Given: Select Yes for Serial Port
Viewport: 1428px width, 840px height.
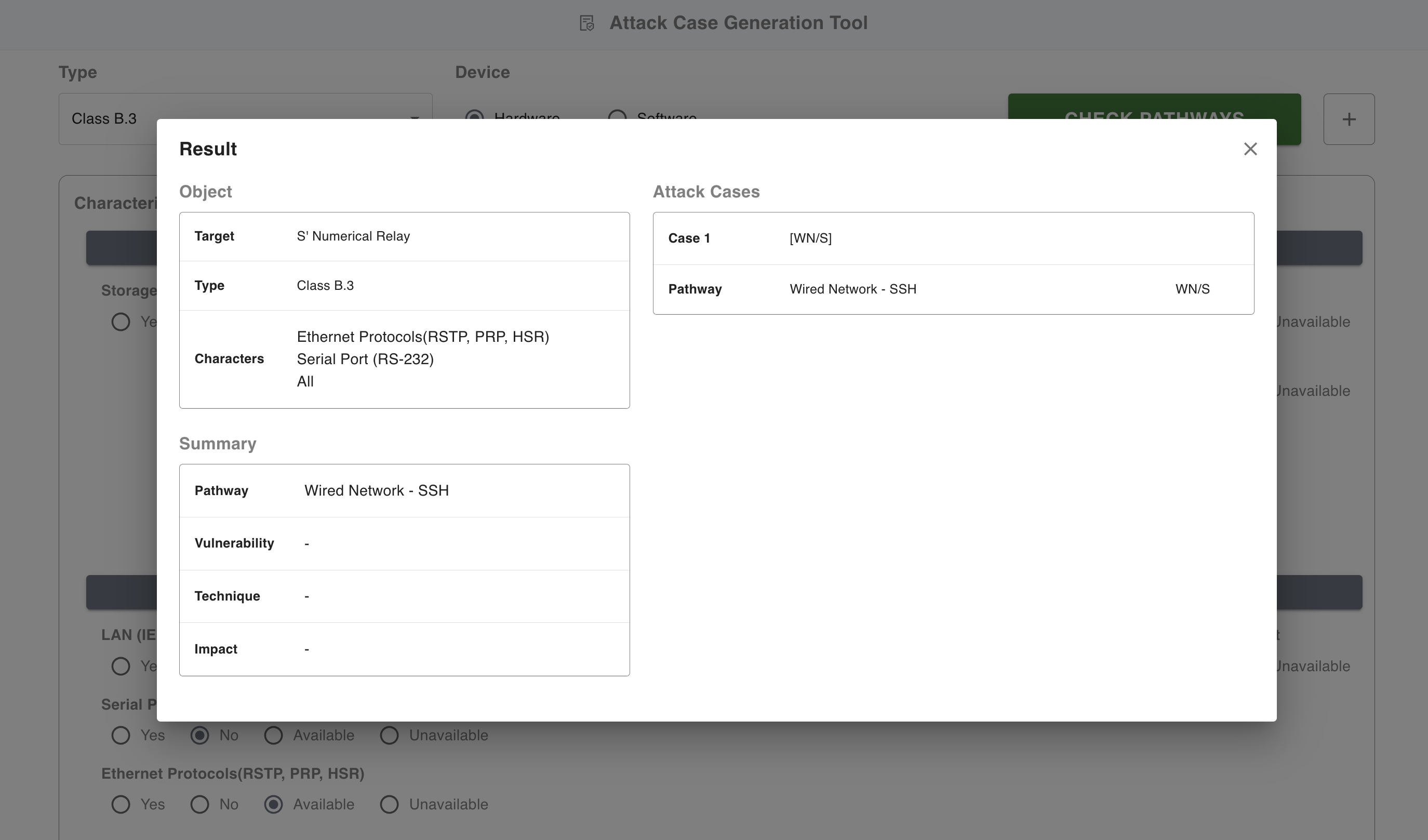Looking at the screenshot, I should click(121, 735).
